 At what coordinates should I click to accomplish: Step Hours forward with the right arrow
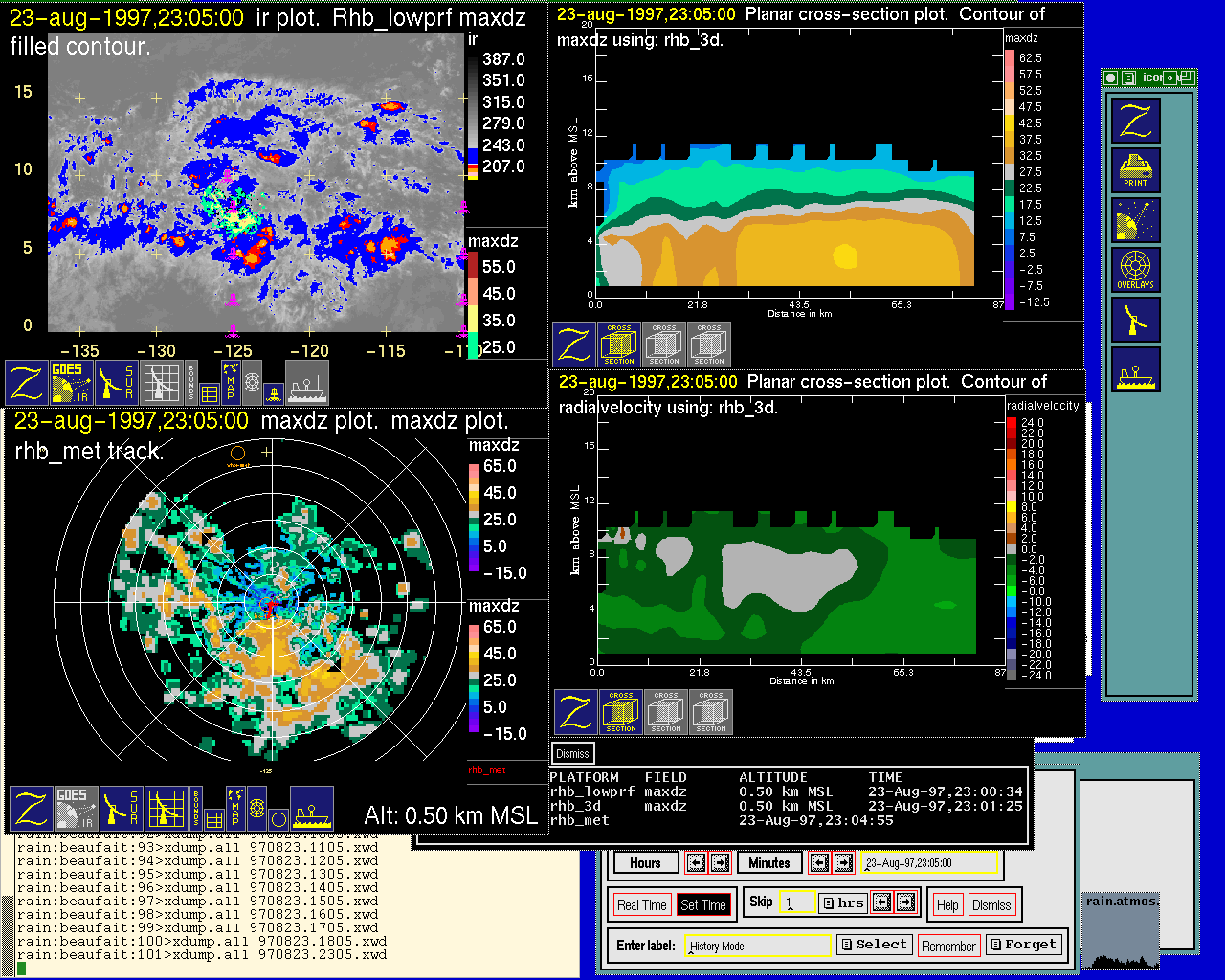(720, 863)
